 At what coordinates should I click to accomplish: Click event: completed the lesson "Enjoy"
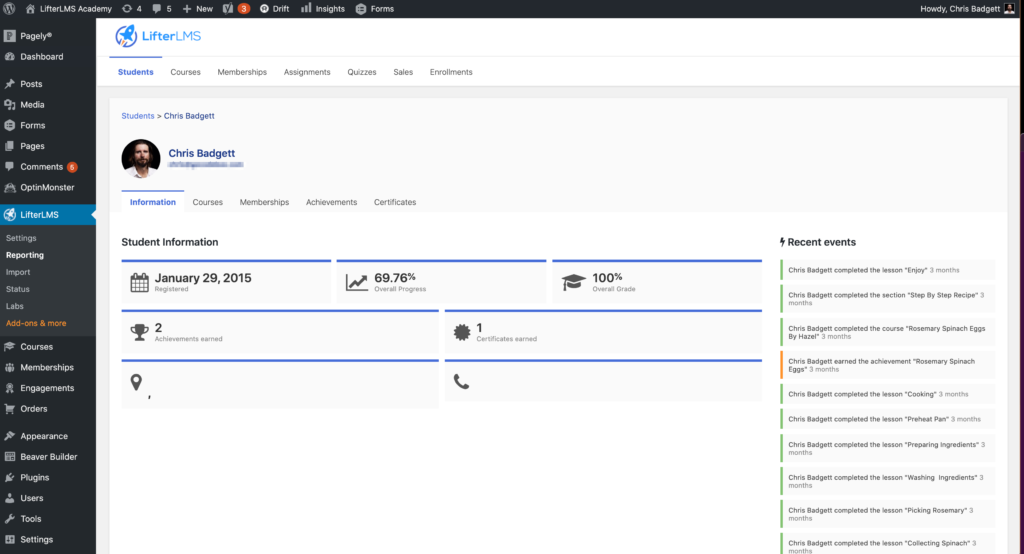point(888,270)
